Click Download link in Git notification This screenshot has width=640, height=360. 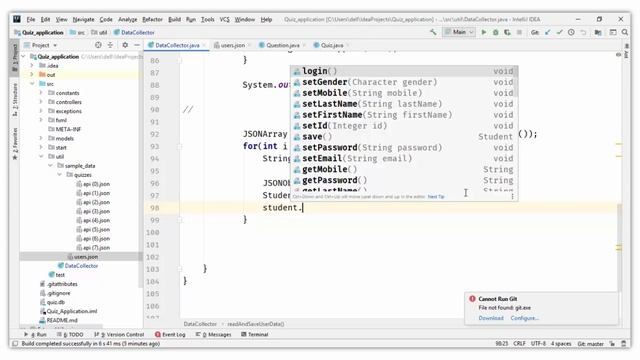point(491,318)
